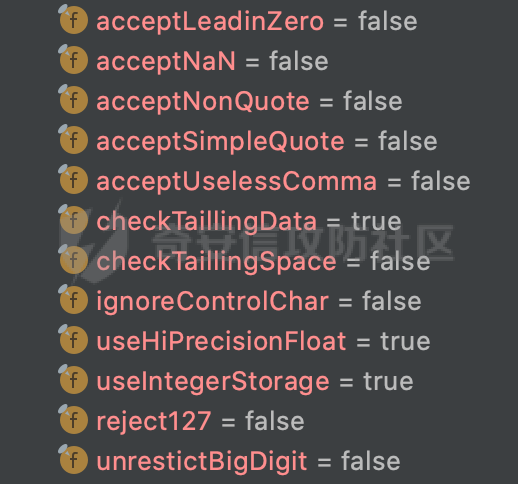
Task: Click the false value of acceptUselessComma
Action: click(x=441, y=181)
